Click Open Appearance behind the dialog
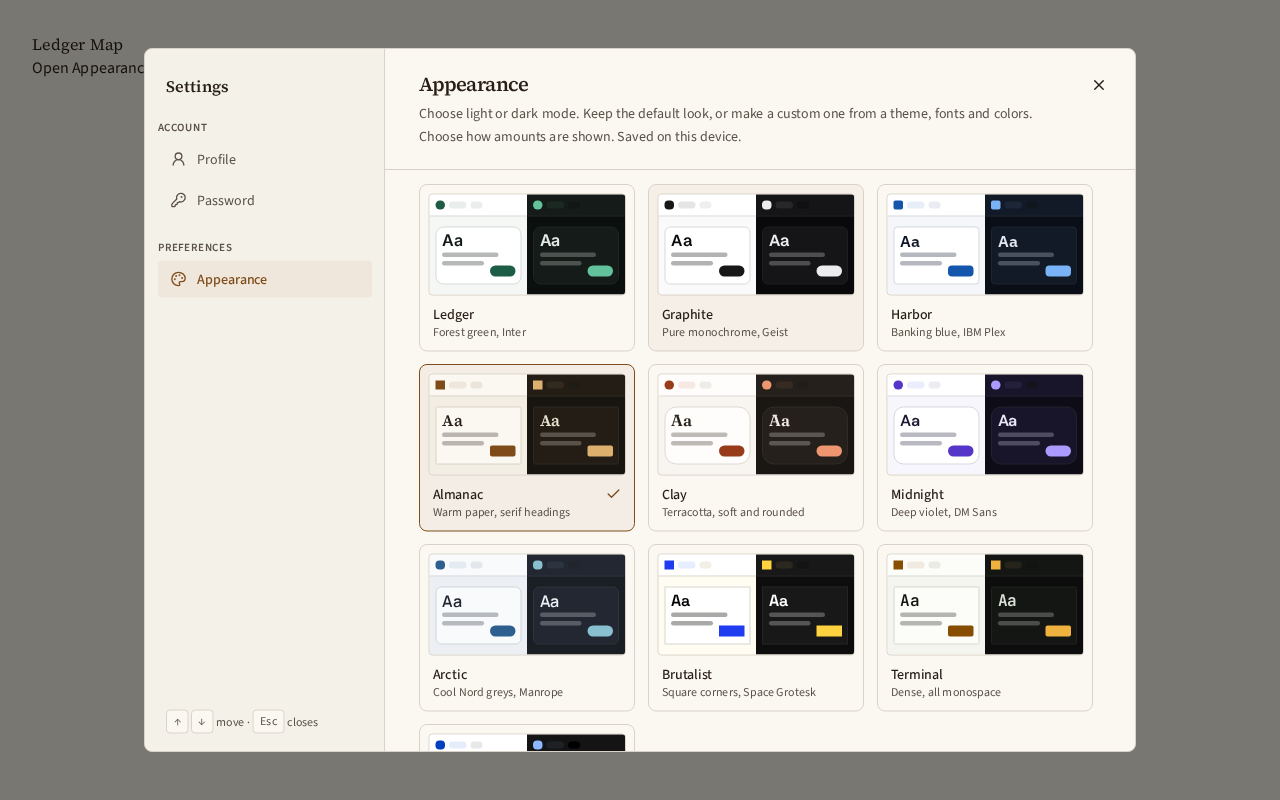1280x800 pixels. (x=88, y=68)
